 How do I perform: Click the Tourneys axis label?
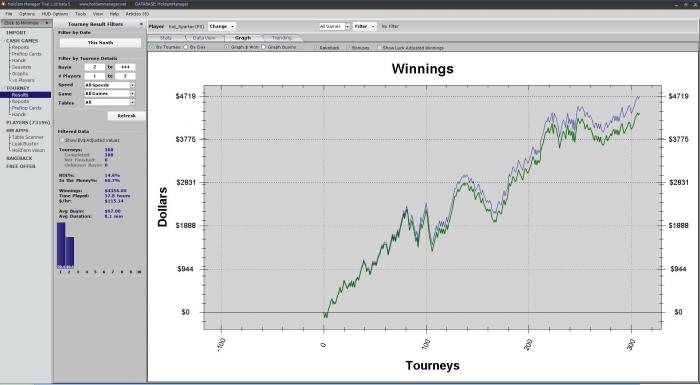click(432, 365)
